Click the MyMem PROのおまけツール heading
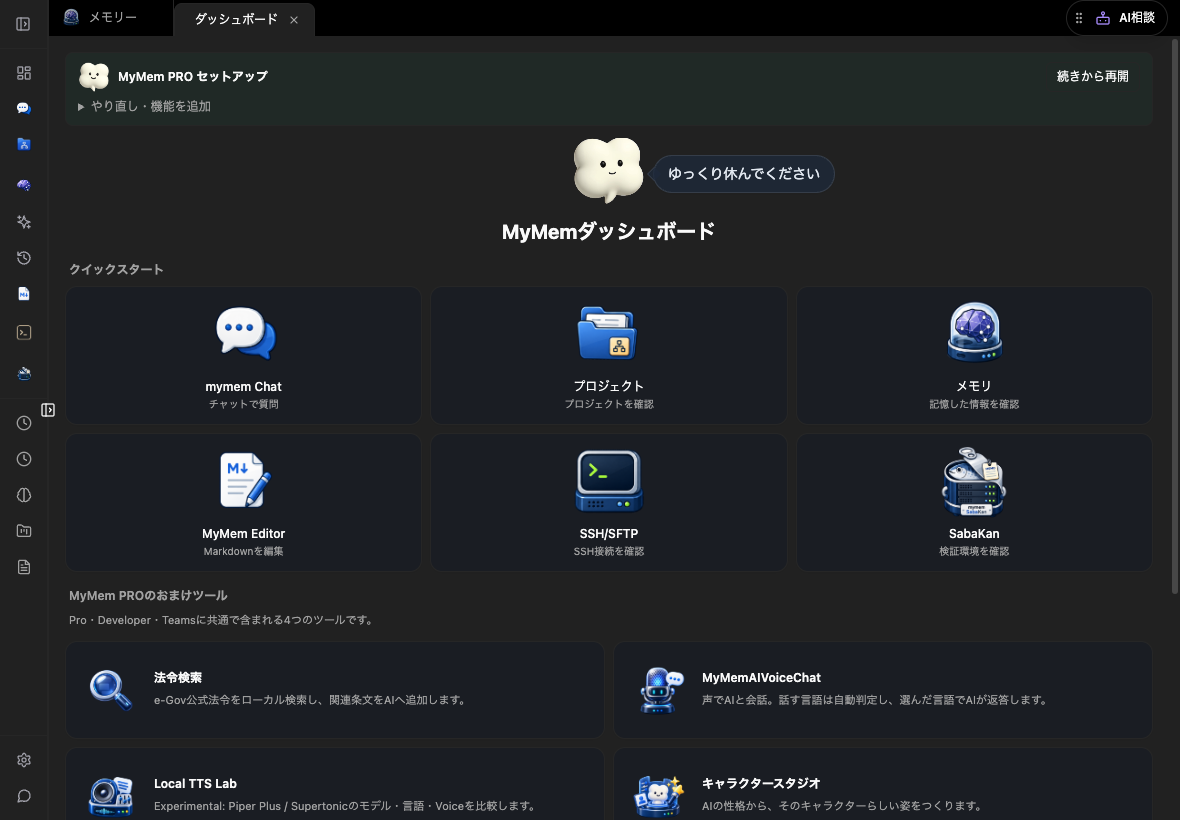 click(148, 596)
